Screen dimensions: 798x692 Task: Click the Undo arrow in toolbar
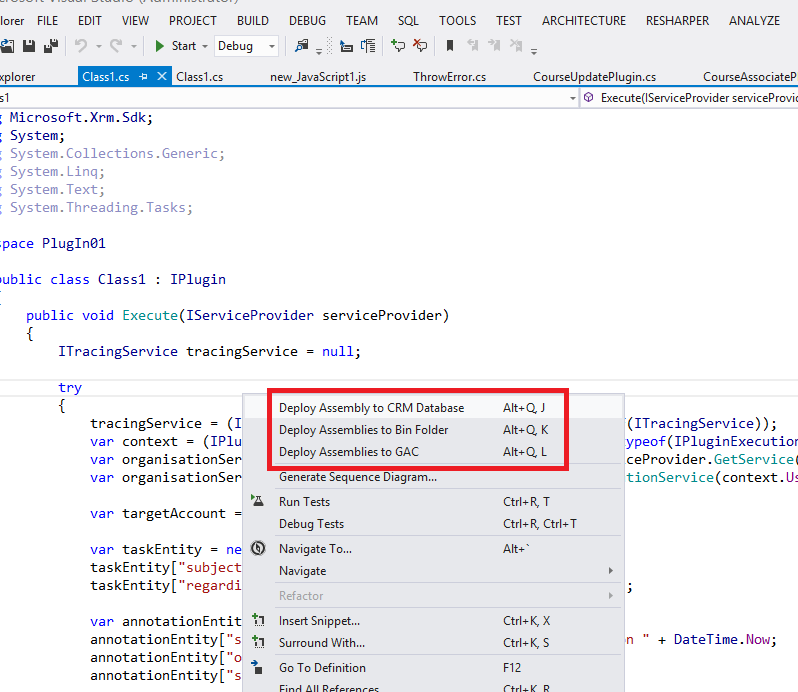pos(80,46)
